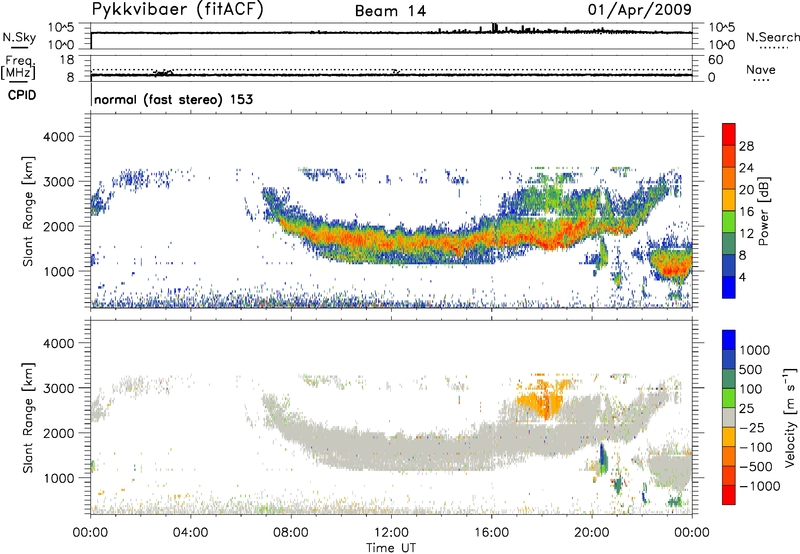Click red top segment of power colorbar

[729, 134]
